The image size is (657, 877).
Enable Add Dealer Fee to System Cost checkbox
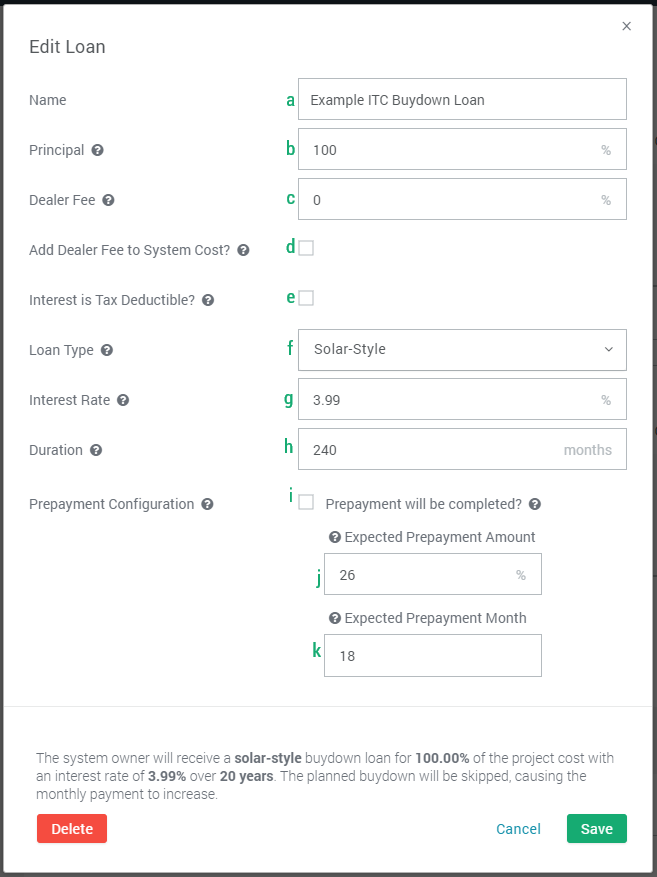click(x=306, y=248)
